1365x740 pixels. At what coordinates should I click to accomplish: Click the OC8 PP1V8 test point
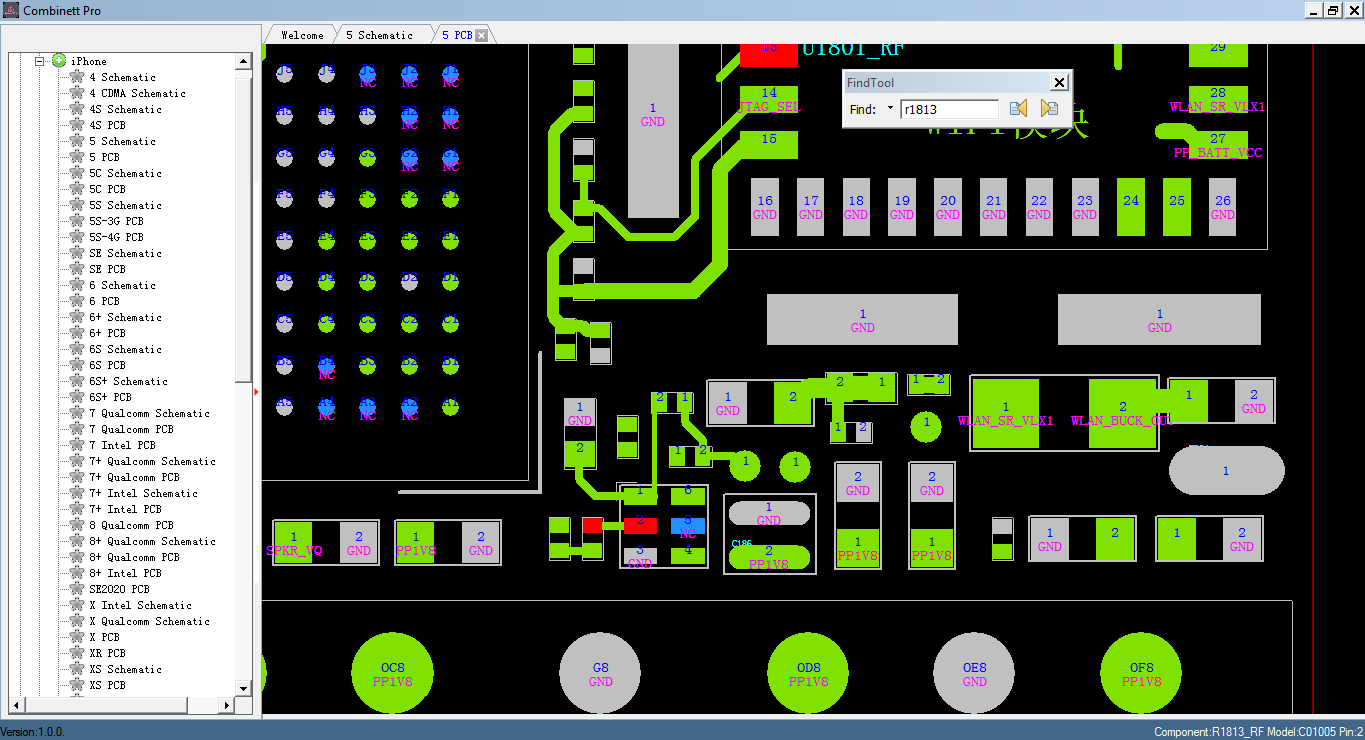tap(393, 674)
